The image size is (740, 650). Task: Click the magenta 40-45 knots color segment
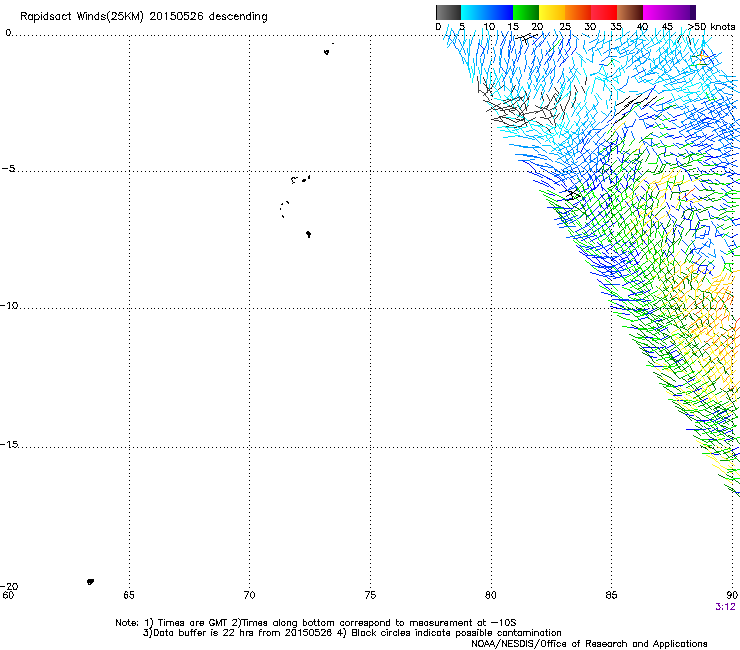[x=656, y=12]
